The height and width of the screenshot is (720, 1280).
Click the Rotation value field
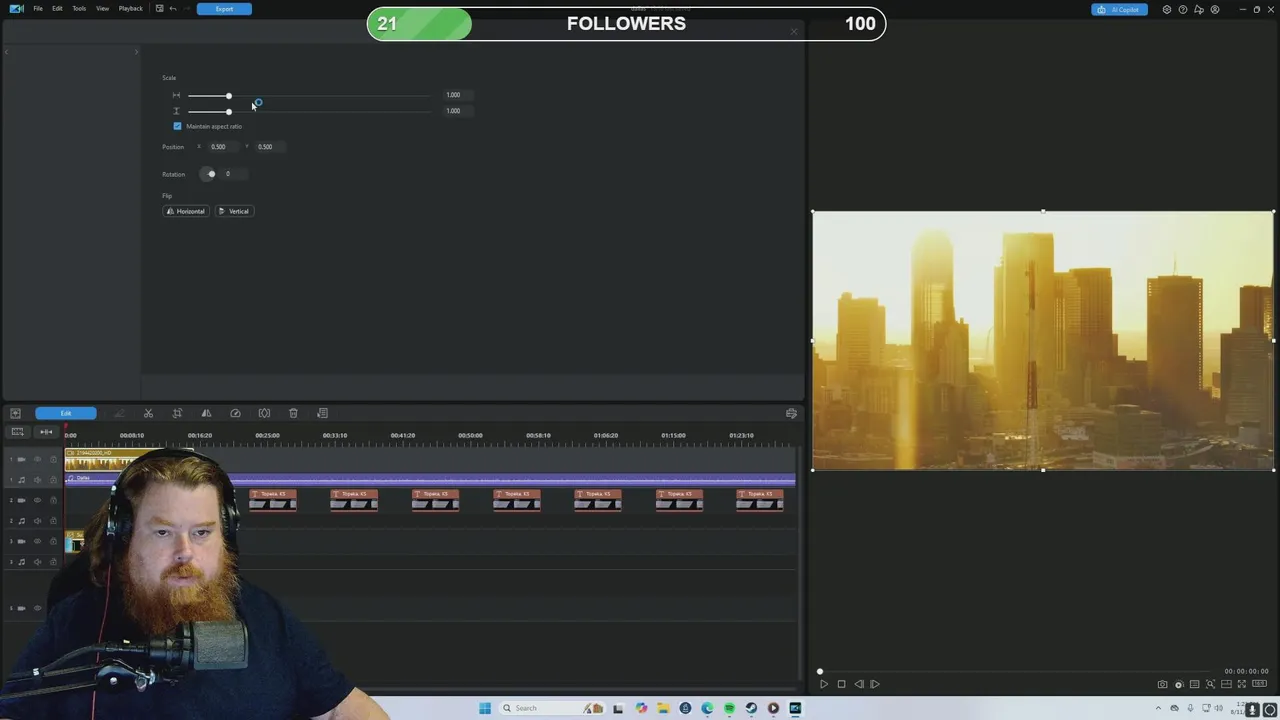235,174
